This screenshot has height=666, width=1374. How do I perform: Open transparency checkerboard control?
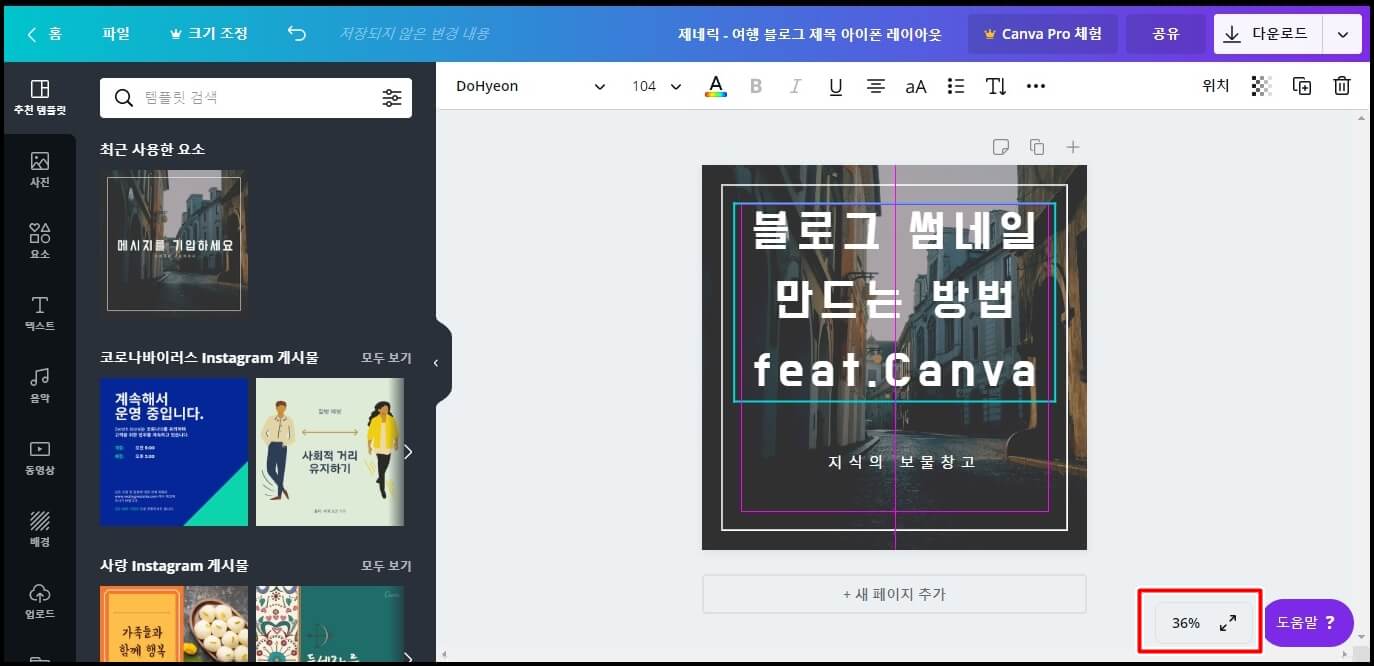[x=1262, y=86]
